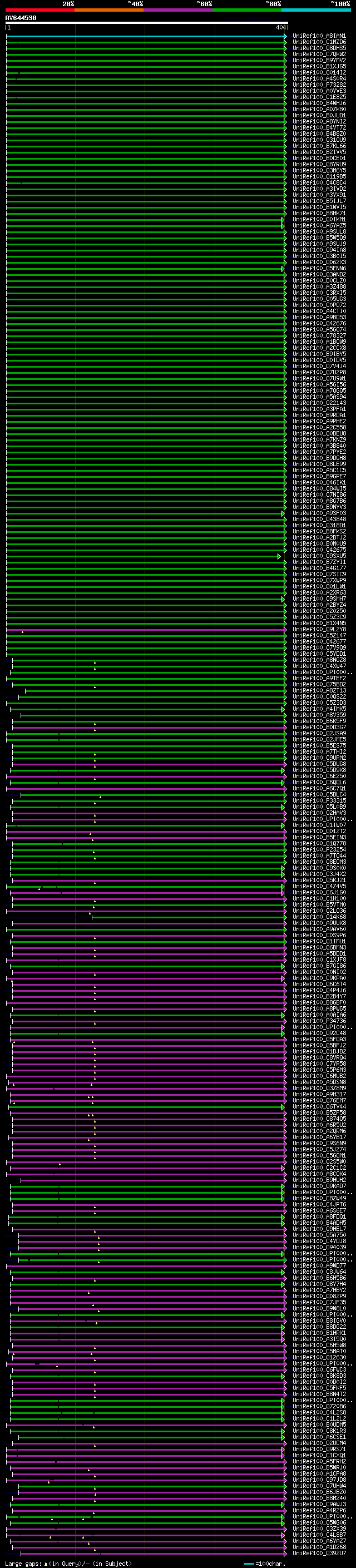Open hit UniRef100_C6E250
Viewport: 356px width, 1568px height.
pyautogui.click(x=319, y=776)
